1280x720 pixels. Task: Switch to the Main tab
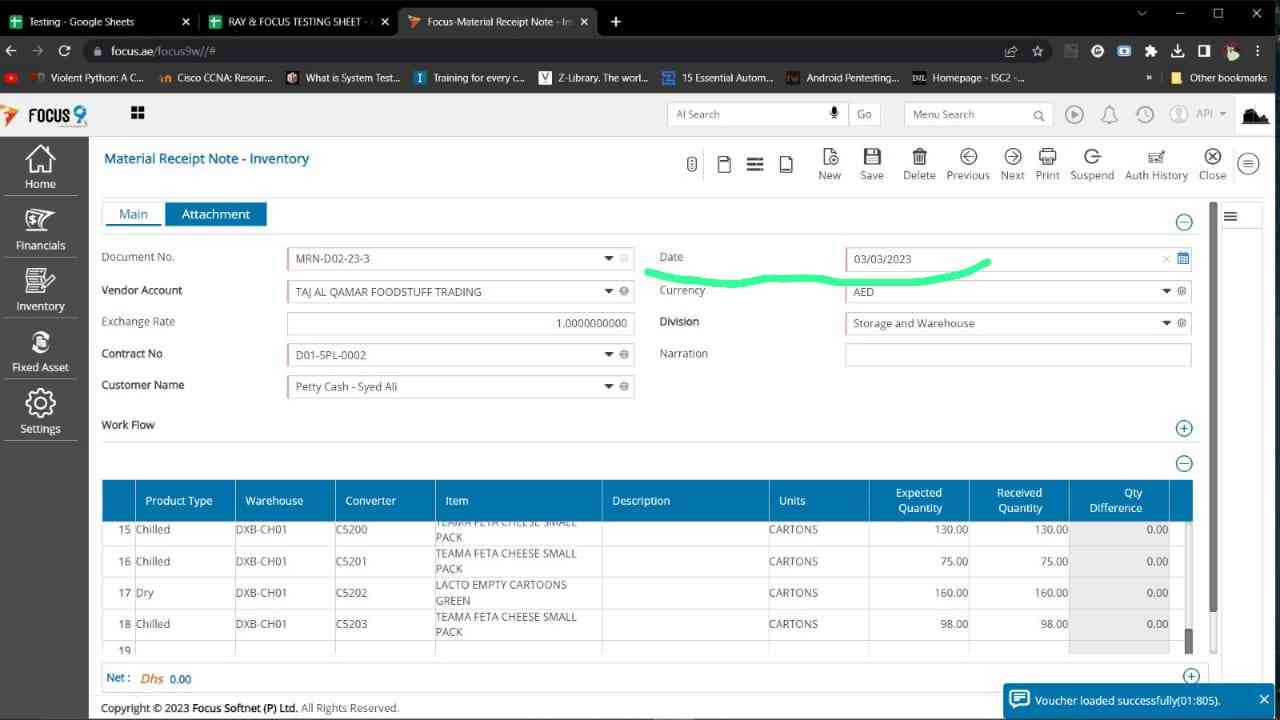[x=133, y=214]
